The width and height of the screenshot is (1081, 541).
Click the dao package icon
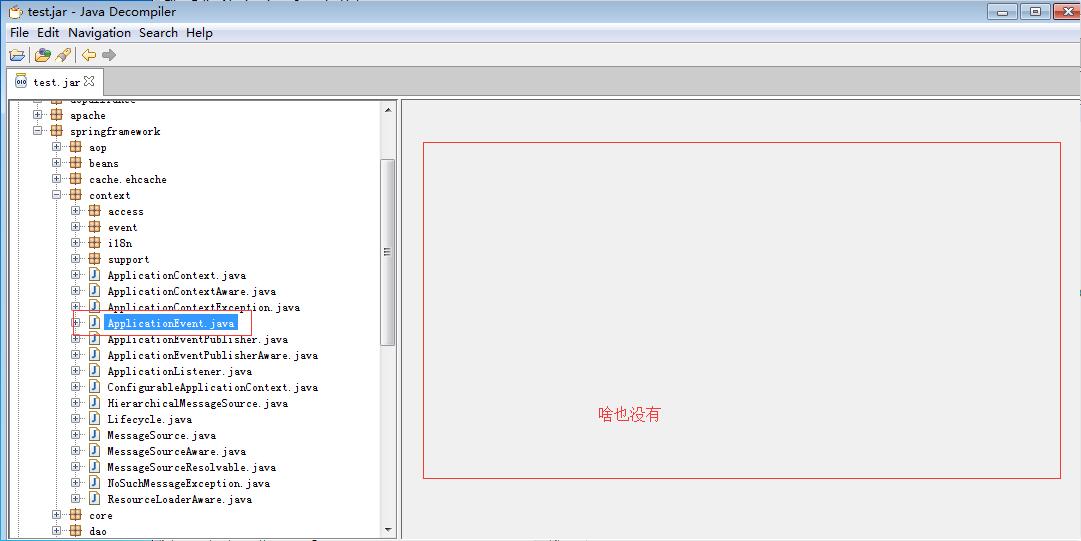76,531
